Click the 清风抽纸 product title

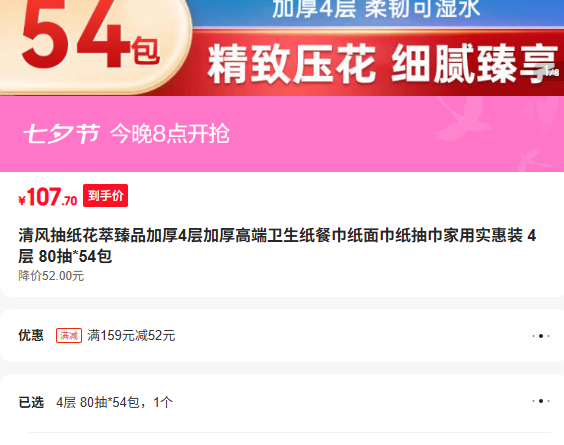(x=277, y=246)
